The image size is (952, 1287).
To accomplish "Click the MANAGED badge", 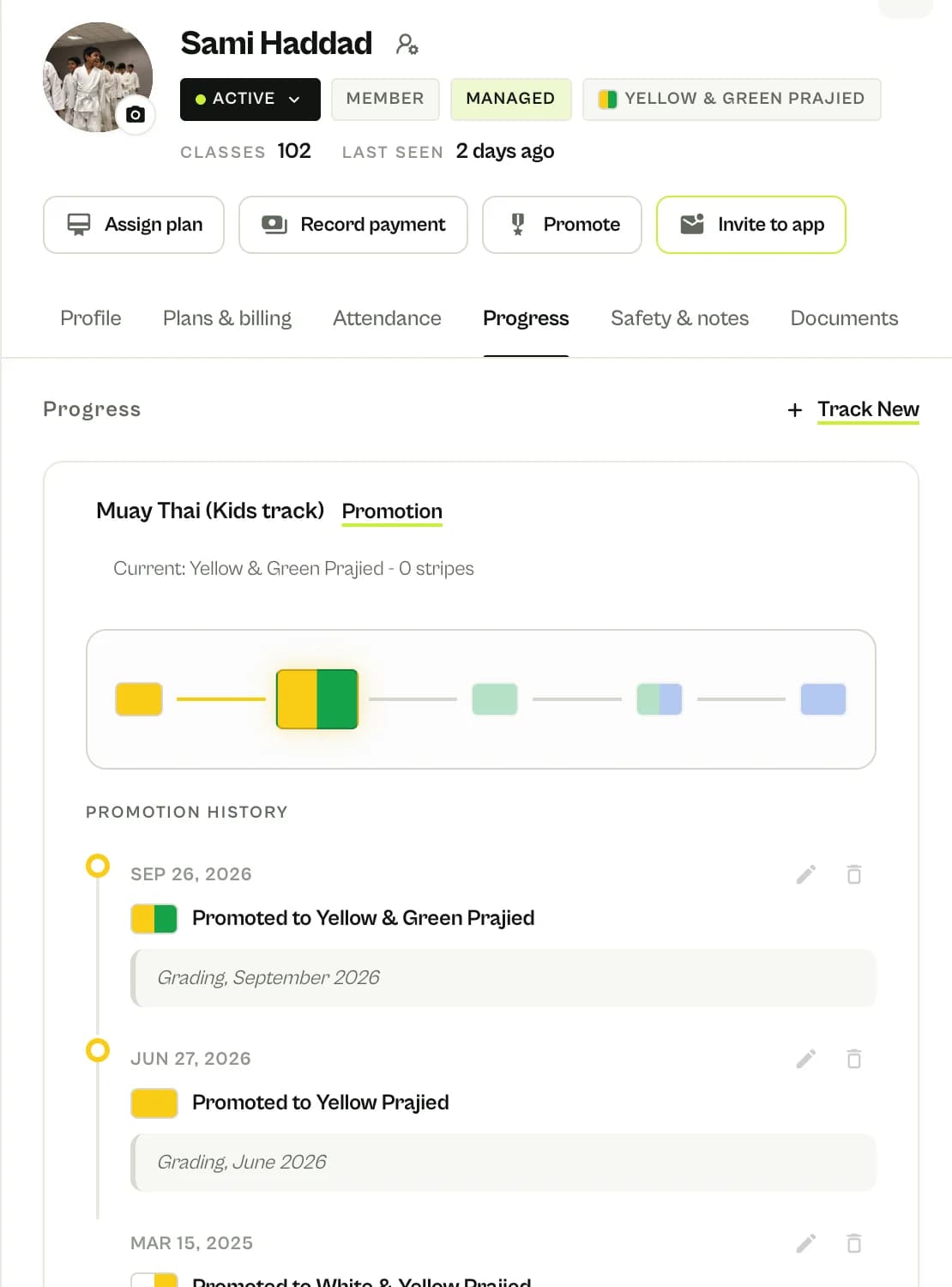I will coord(510,100).
